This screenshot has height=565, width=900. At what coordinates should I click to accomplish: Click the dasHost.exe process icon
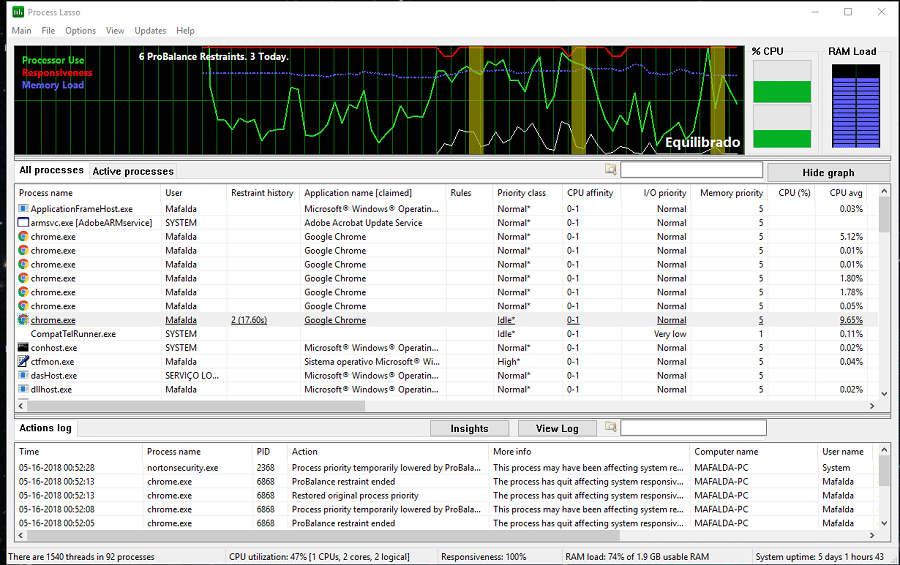[23, 375]
